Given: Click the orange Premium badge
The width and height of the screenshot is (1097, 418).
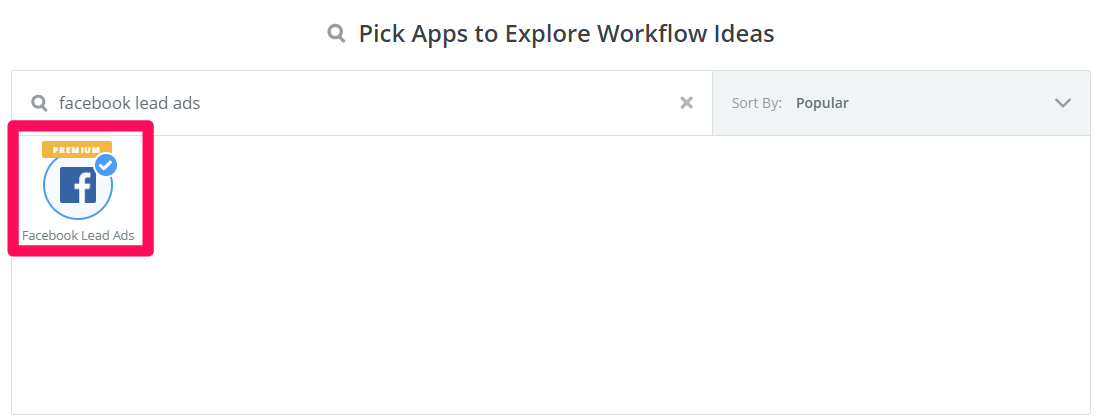Looking at the screenshot, I should pos(76,149).
